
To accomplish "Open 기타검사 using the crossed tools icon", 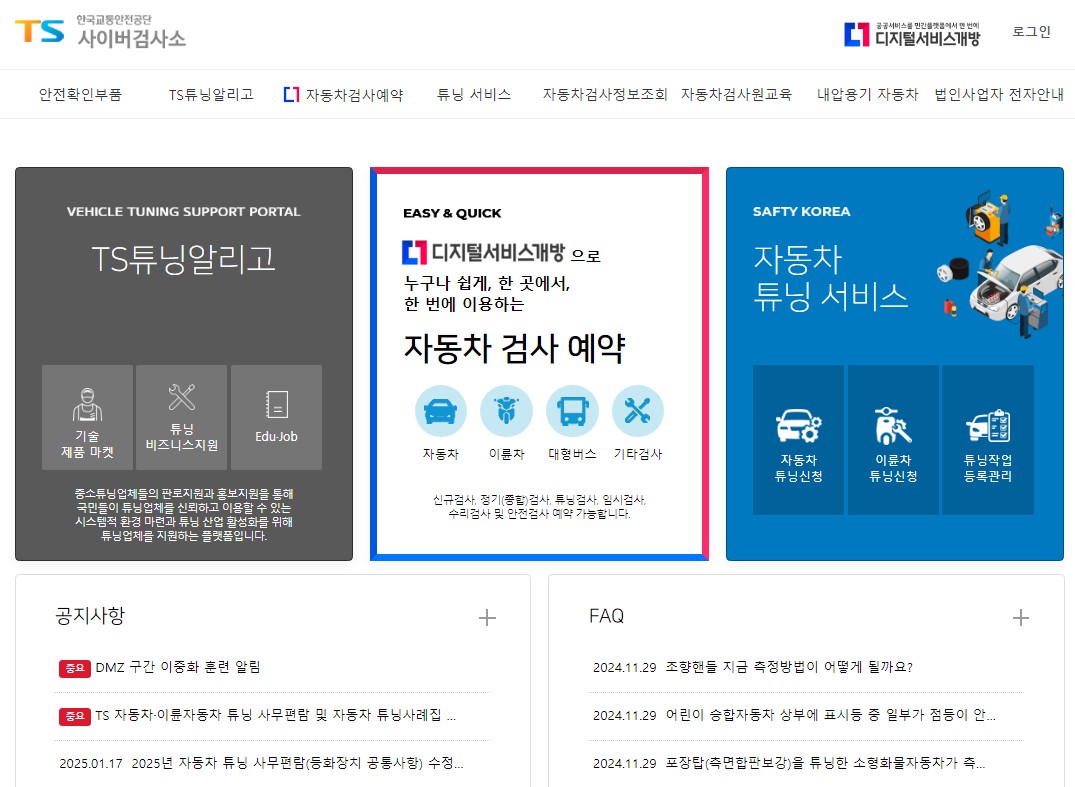I will coord(637,410).
